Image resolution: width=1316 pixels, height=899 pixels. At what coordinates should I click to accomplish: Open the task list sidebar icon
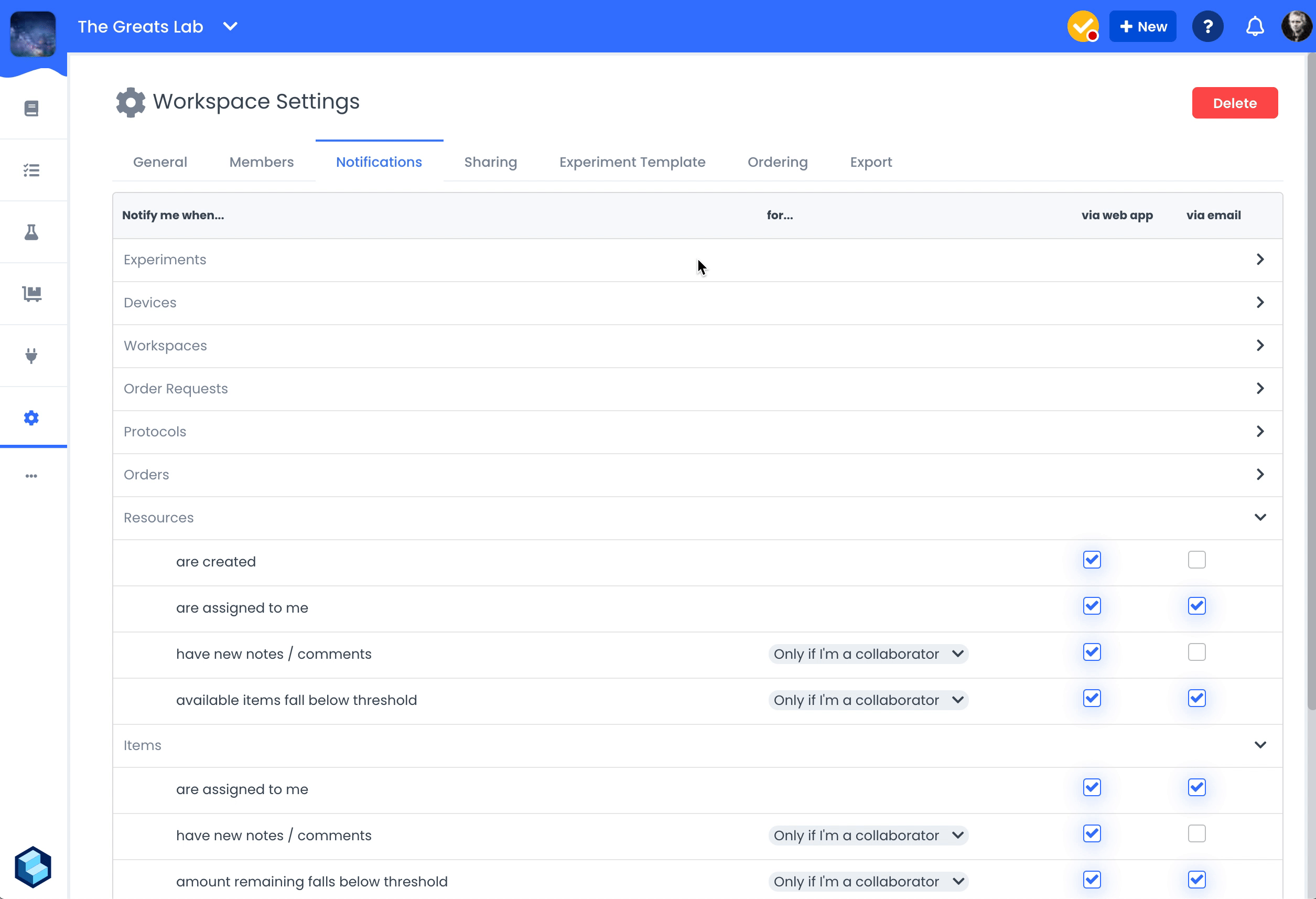31,170
